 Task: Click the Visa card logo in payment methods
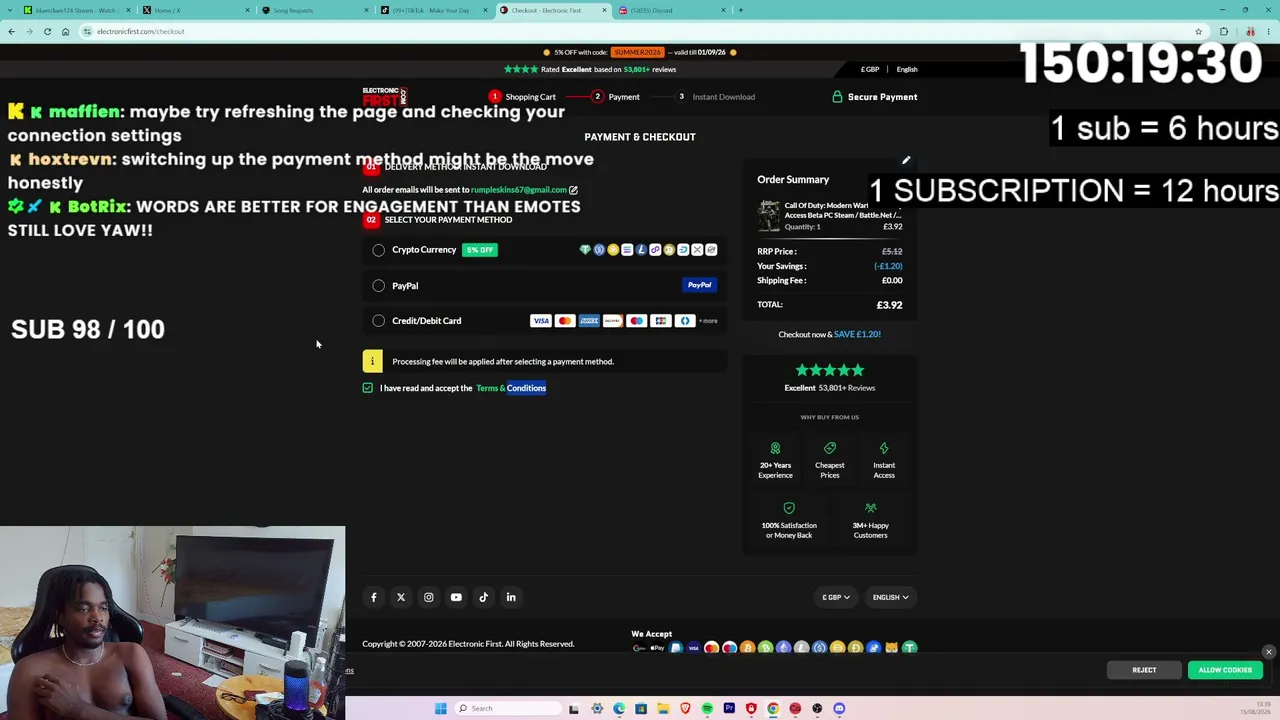coord(541,321)
